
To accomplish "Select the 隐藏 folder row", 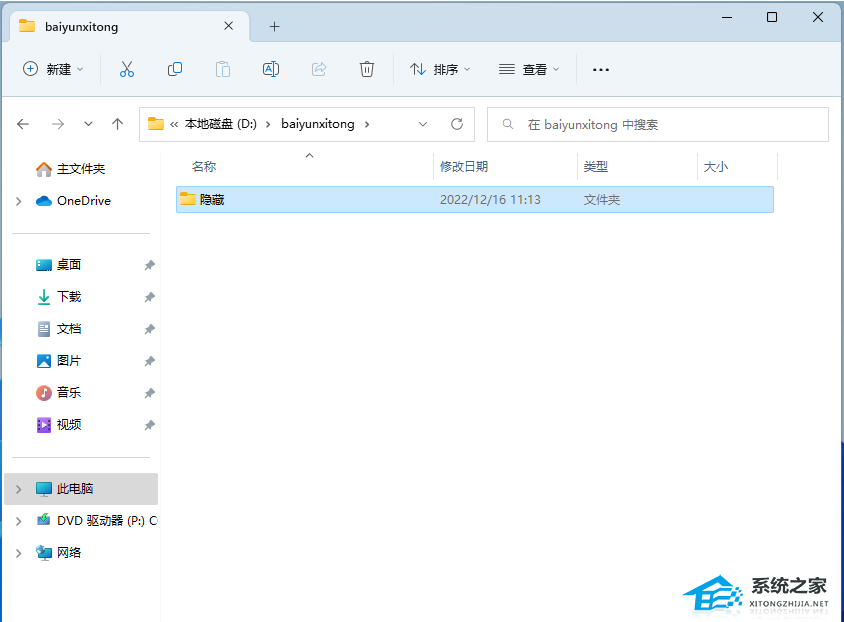I will 475,200.
